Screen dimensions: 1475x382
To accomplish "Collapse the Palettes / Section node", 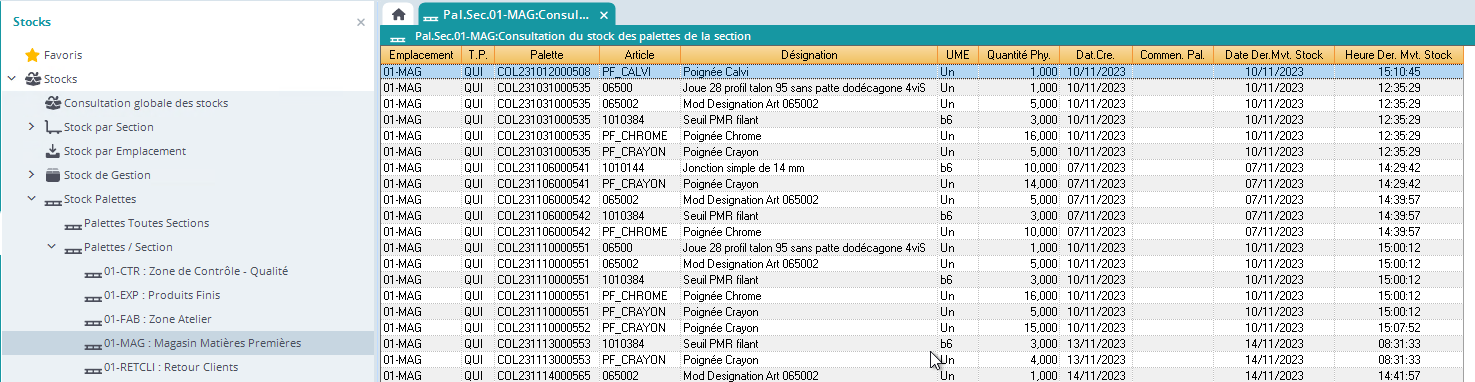I will [x=51, y=247].
